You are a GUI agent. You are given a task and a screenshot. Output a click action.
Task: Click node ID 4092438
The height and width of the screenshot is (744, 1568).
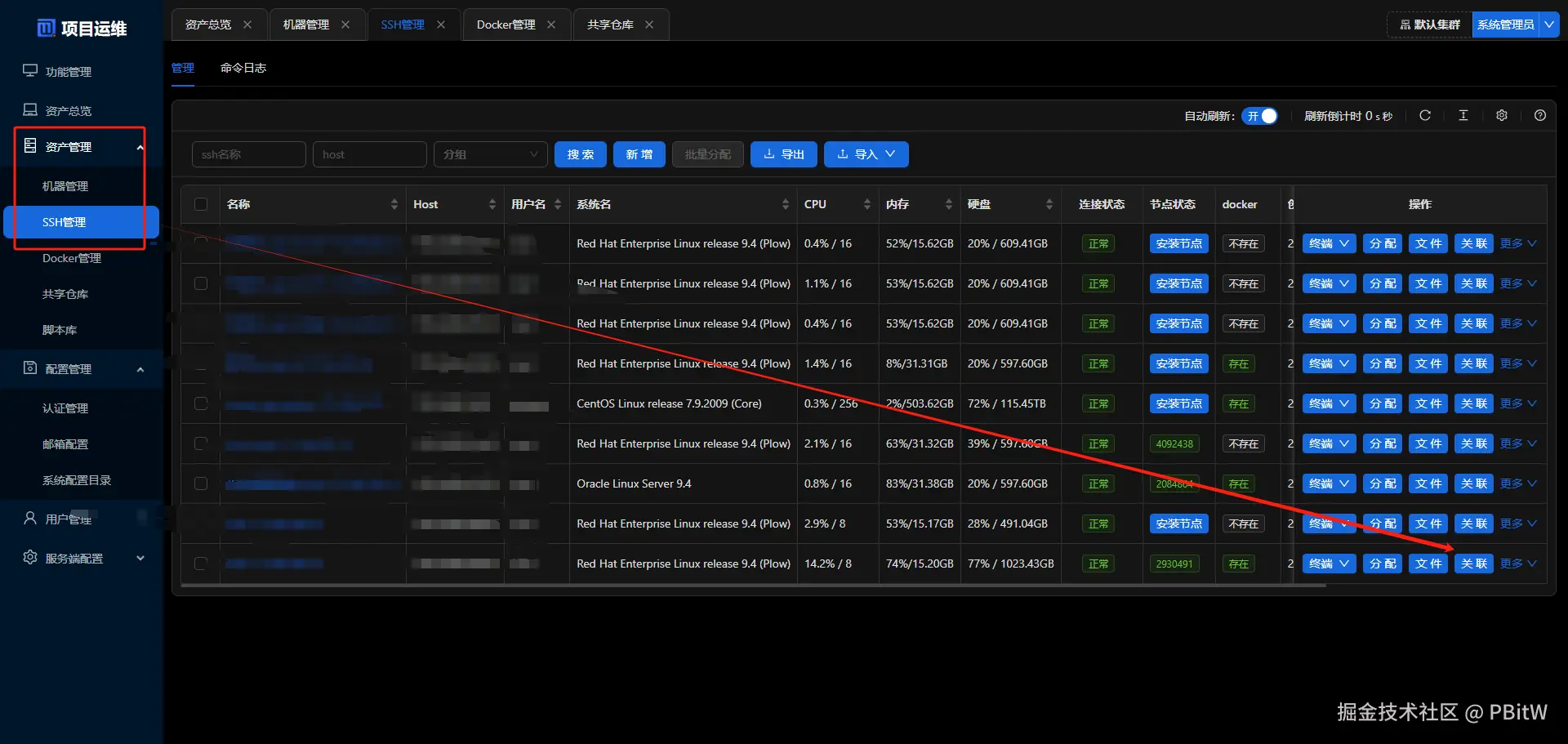point(1174,443)
